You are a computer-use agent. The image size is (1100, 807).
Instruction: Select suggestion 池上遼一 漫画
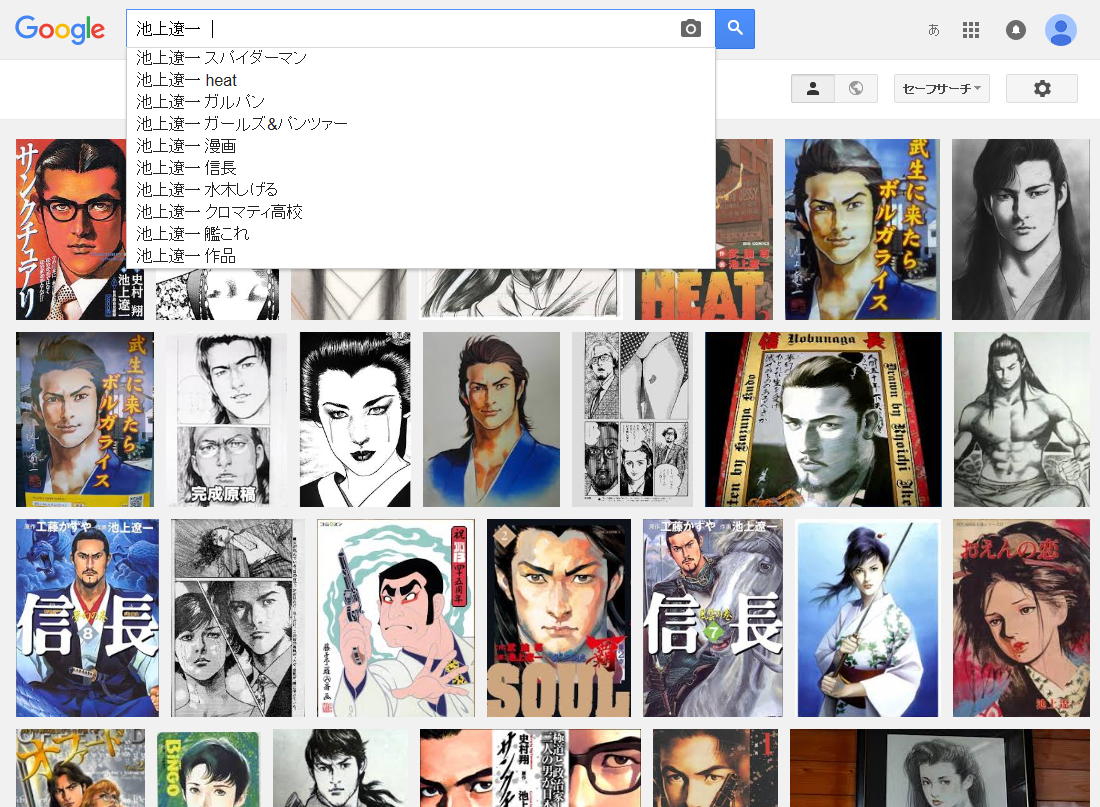point(421,146)
